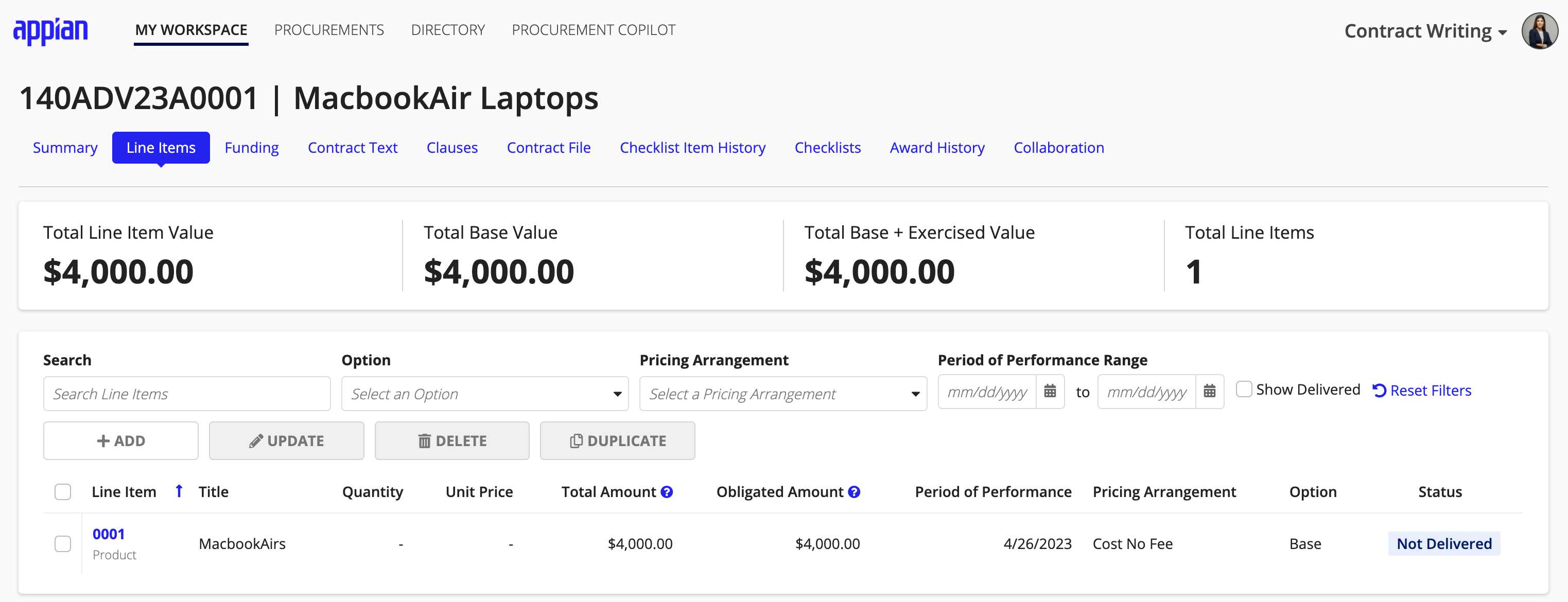This screenshot has height=602, width=1568.
Task: Click the Line Item sort arrow
Action: click(179, 491)
